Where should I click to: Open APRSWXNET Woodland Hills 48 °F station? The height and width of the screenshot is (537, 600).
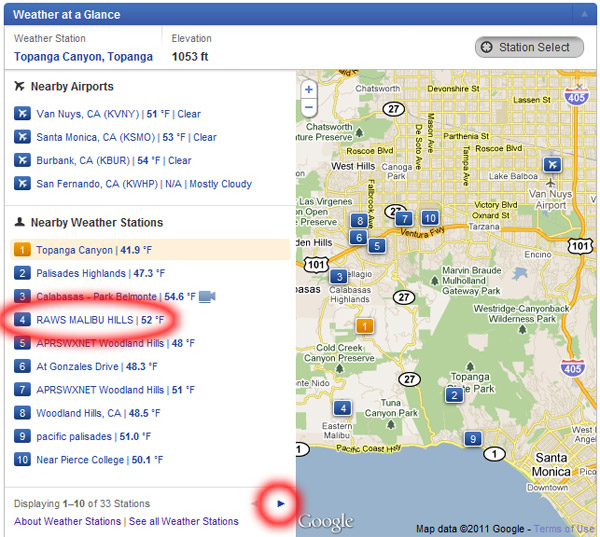pyautogui.click(x=115, y=343)
